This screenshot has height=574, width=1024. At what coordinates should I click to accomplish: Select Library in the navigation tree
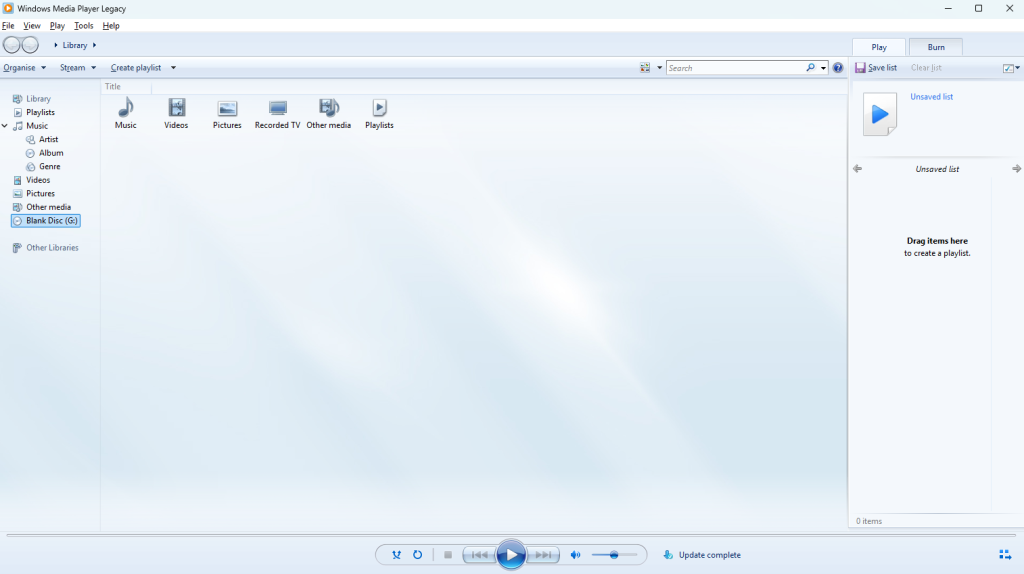38,99
